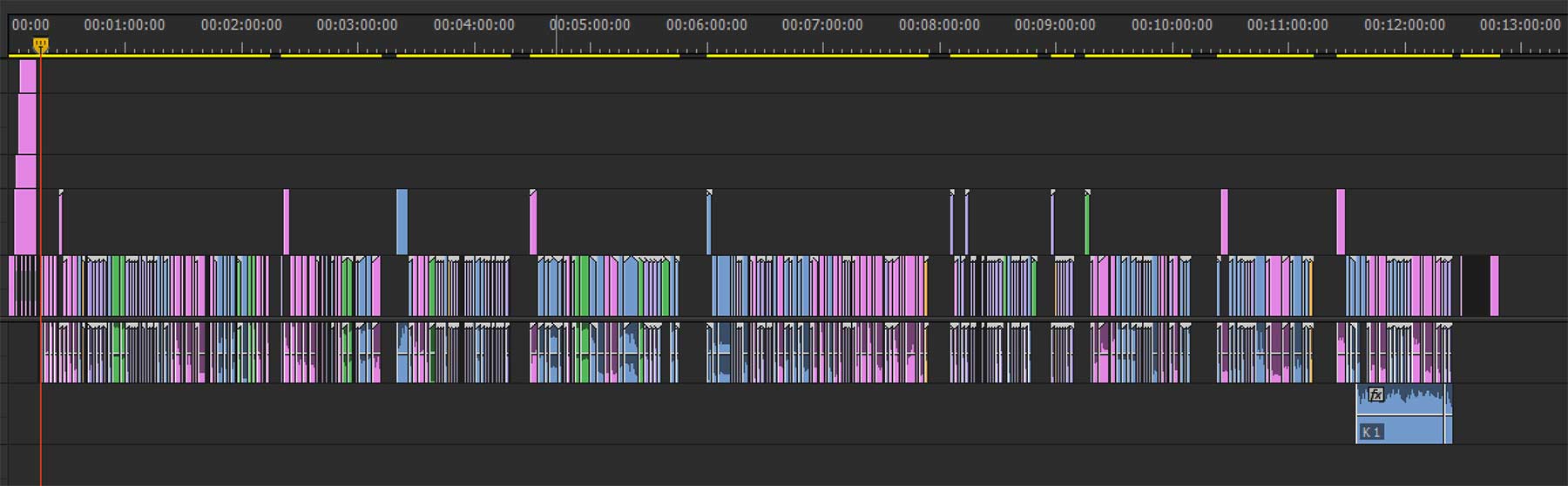Select the K1 audio clip by its label

1371,432
